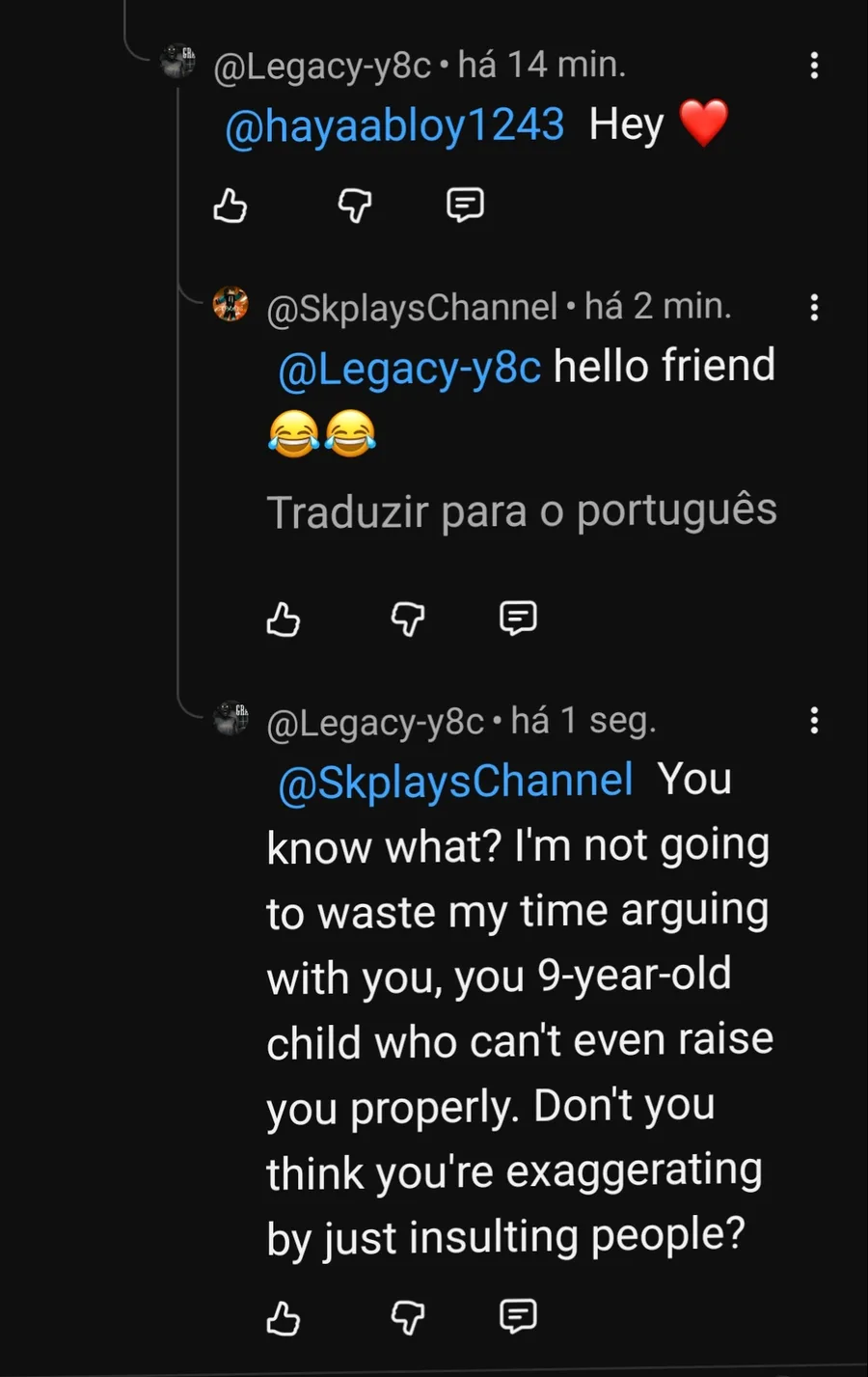
Task: Like the "hello friend" comment
Action: pos(284,620)
